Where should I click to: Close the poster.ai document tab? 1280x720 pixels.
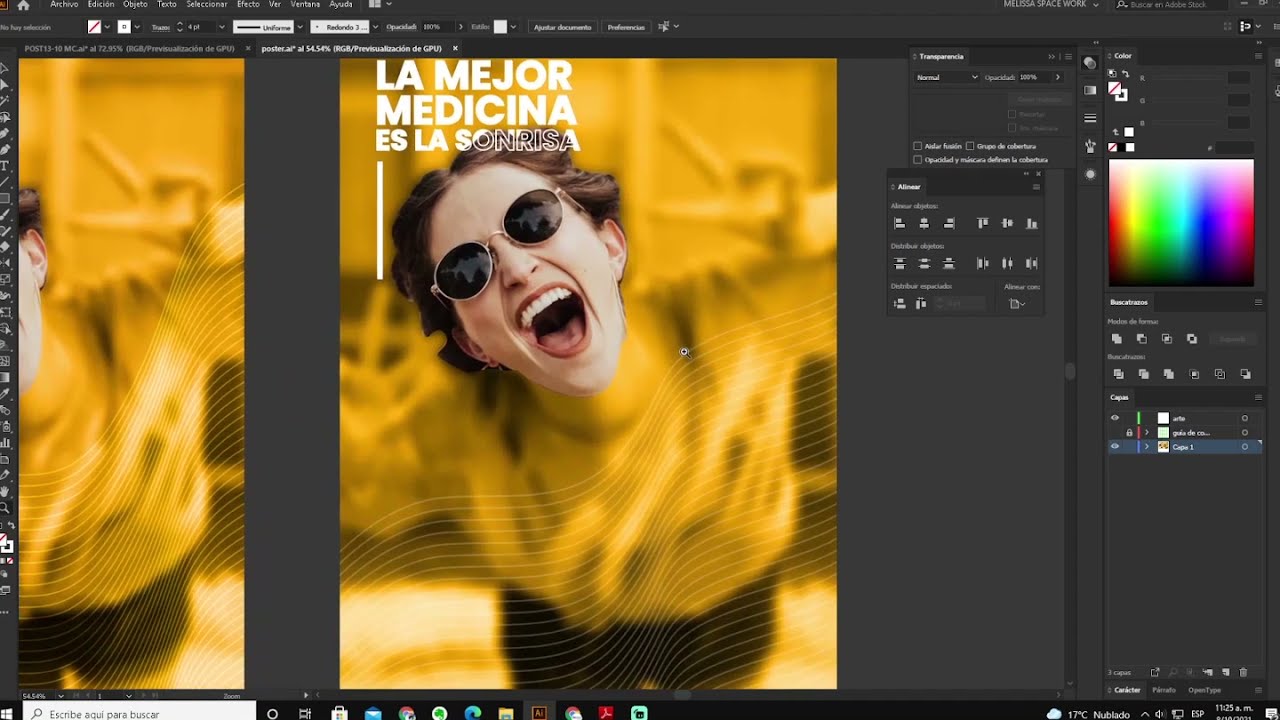click(455, 48)
